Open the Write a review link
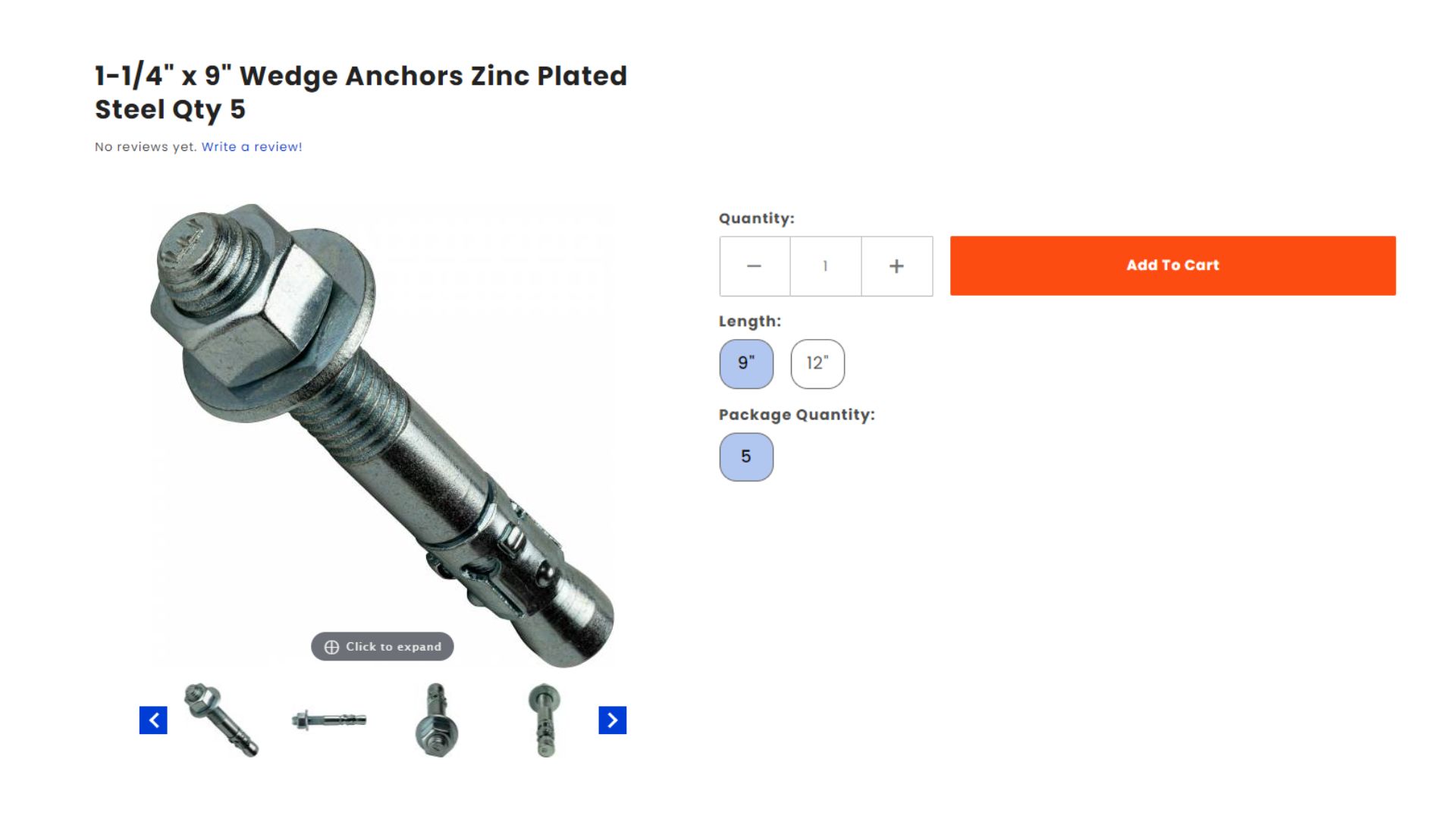This screenshot has height=819, width=1456. (x=252, y=147)
